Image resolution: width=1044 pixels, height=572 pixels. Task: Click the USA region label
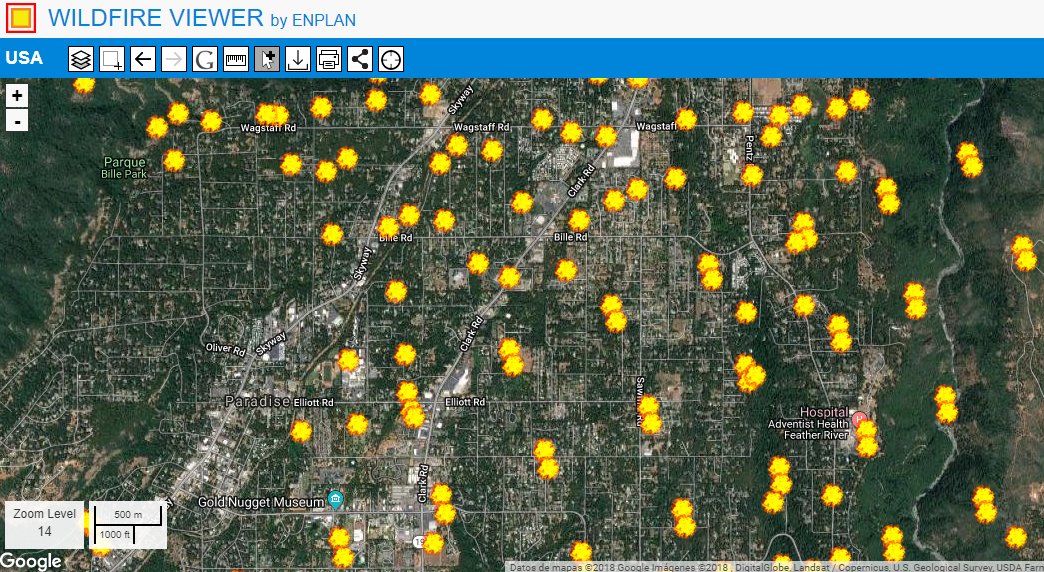[x=24, y=58]
